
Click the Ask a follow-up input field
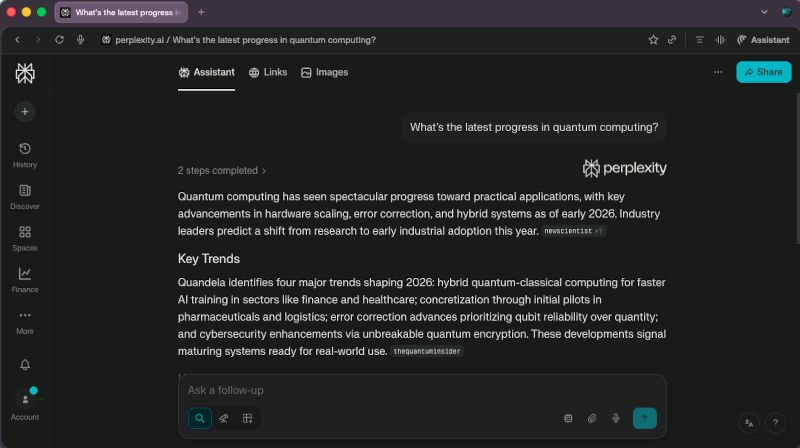coord(422,390)
